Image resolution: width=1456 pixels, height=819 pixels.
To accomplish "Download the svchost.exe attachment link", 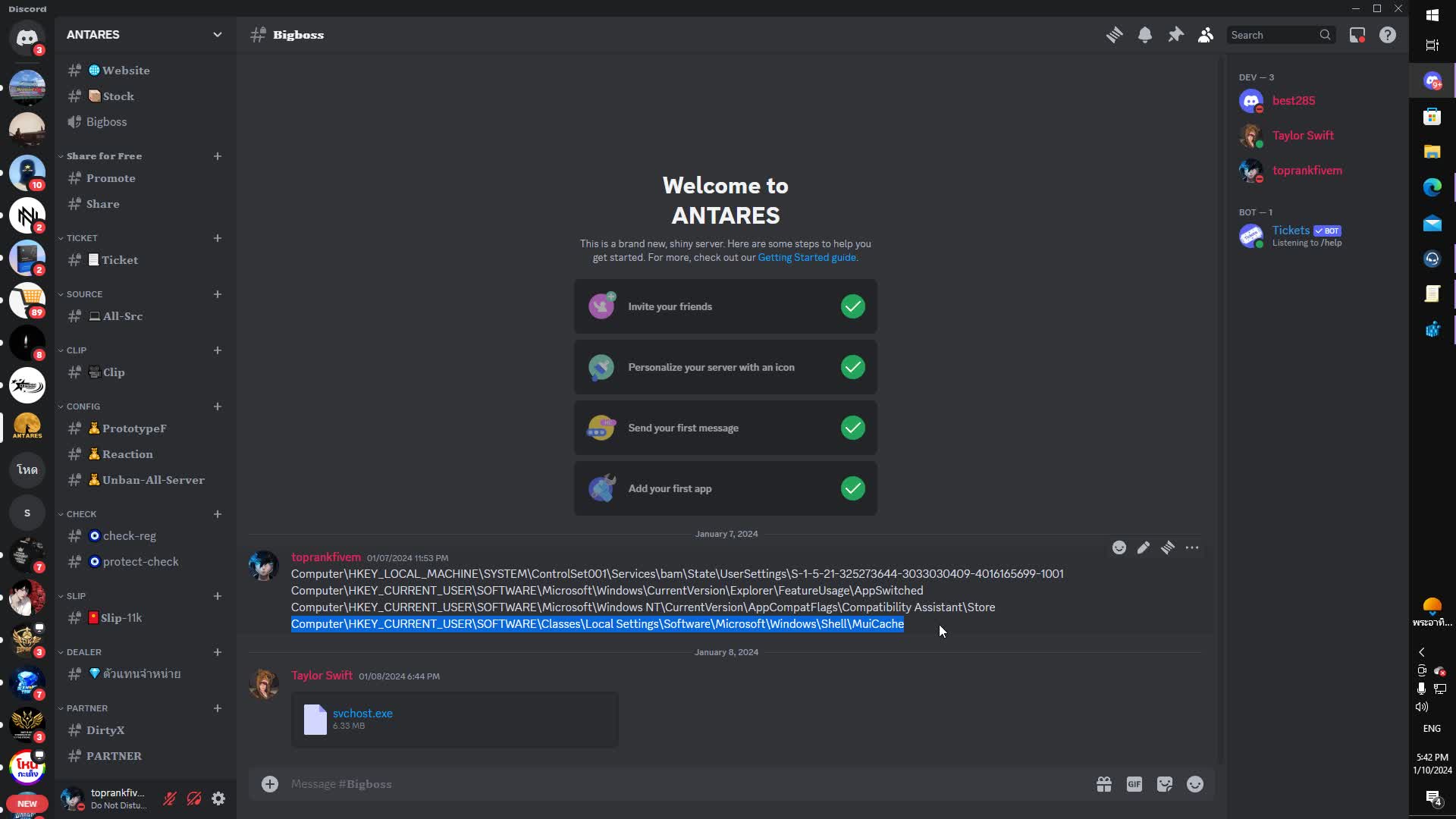I will click(362, 714).
